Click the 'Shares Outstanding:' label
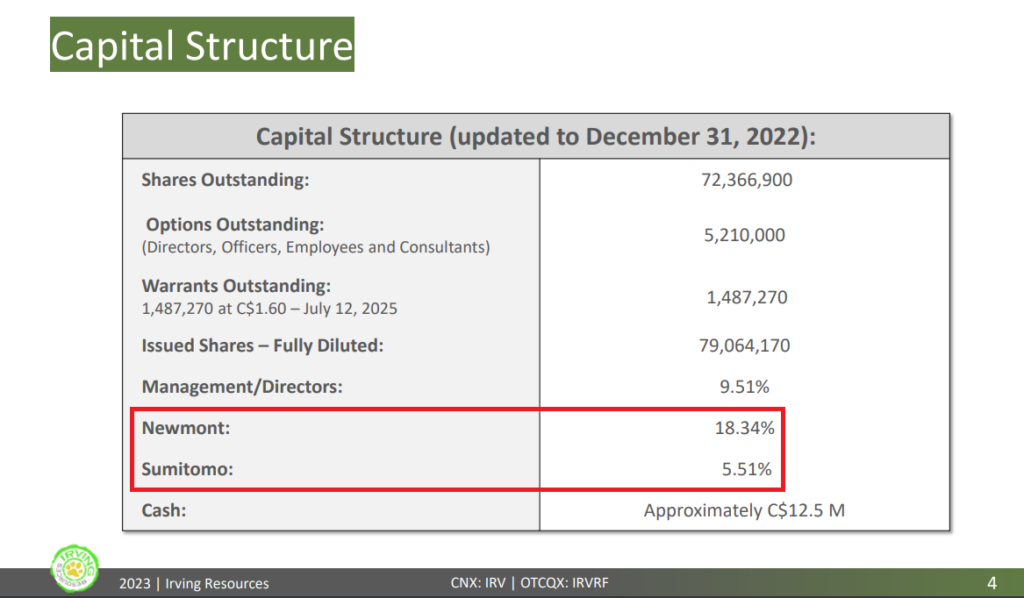1024x598 pixels. point(225,180)
